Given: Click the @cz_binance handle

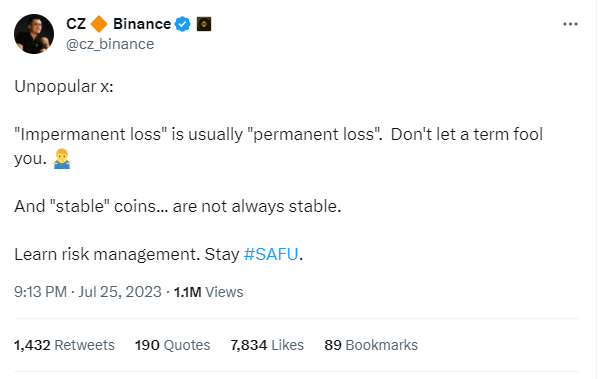Looking at the screenshot, I should (x=110, y=44).
